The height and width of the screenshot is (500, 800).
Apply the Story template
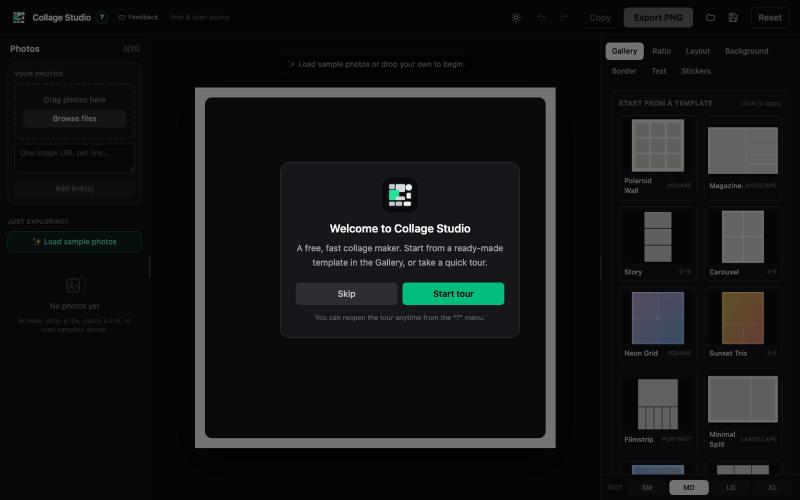658,243
